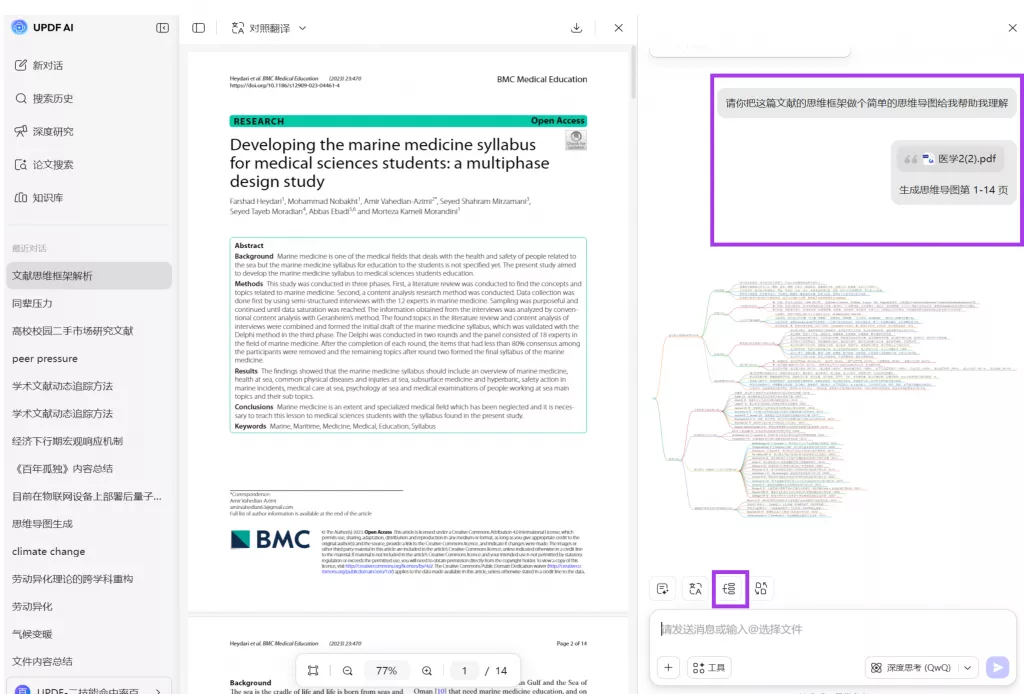Start a new chat with 新对话
Screen dimensions: 1024x694
pos(47,65)
